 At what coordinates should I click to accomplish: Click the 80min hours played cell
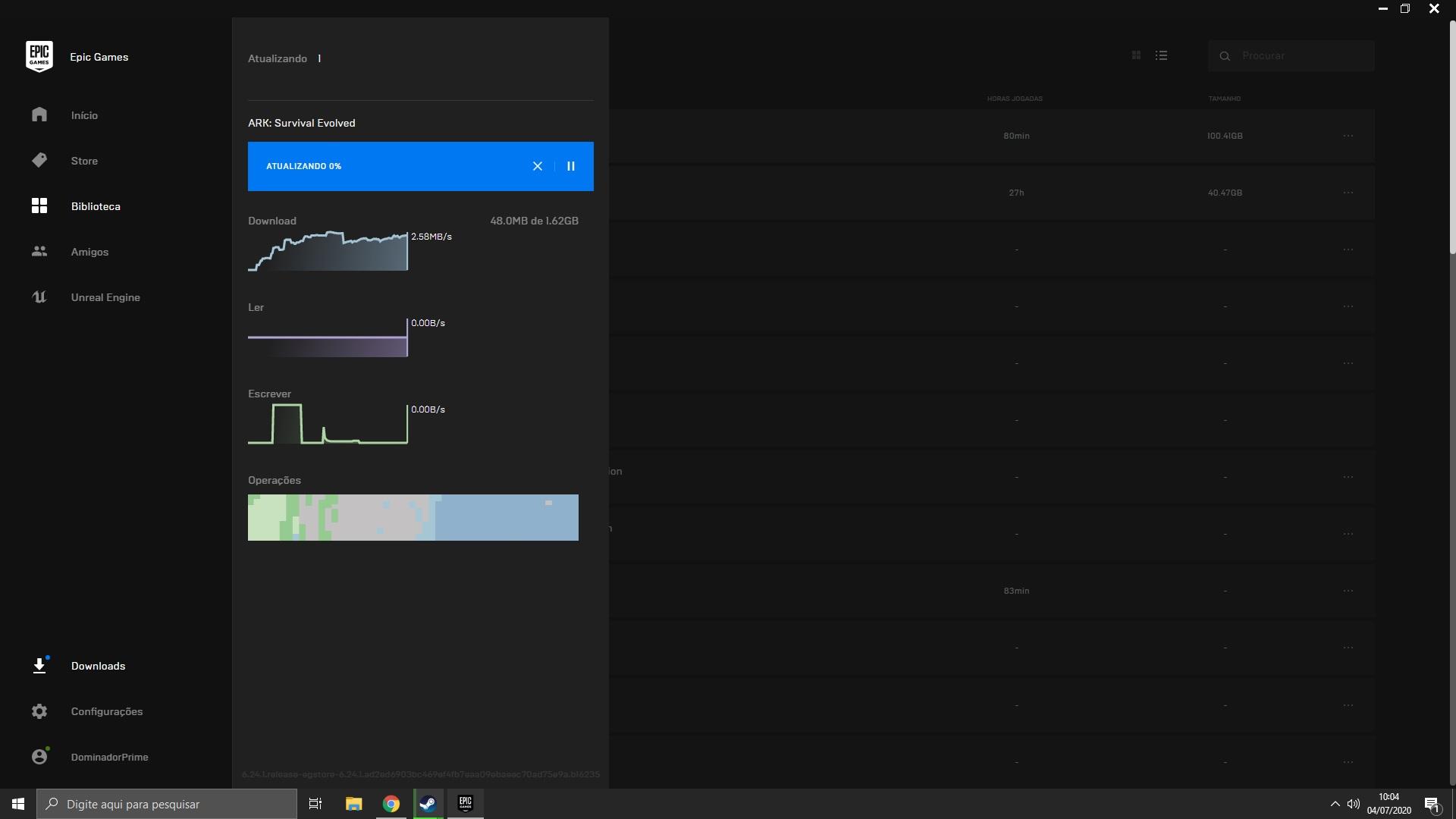[1016, 136]
